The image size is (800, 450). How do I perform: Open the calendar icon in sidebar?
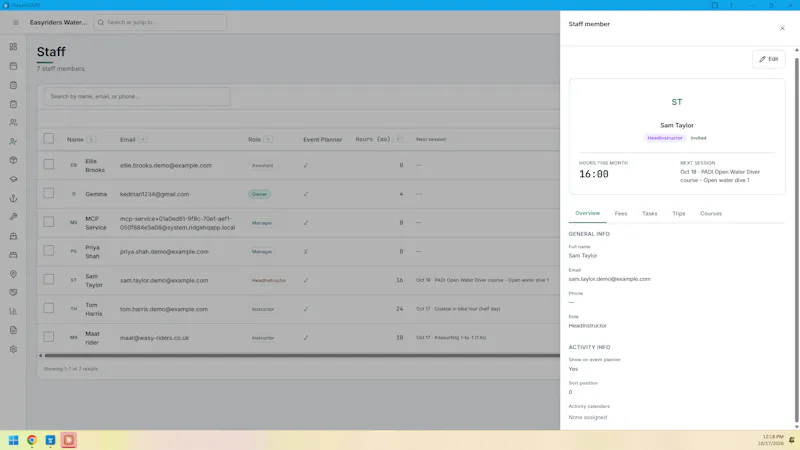click(13, 66)
